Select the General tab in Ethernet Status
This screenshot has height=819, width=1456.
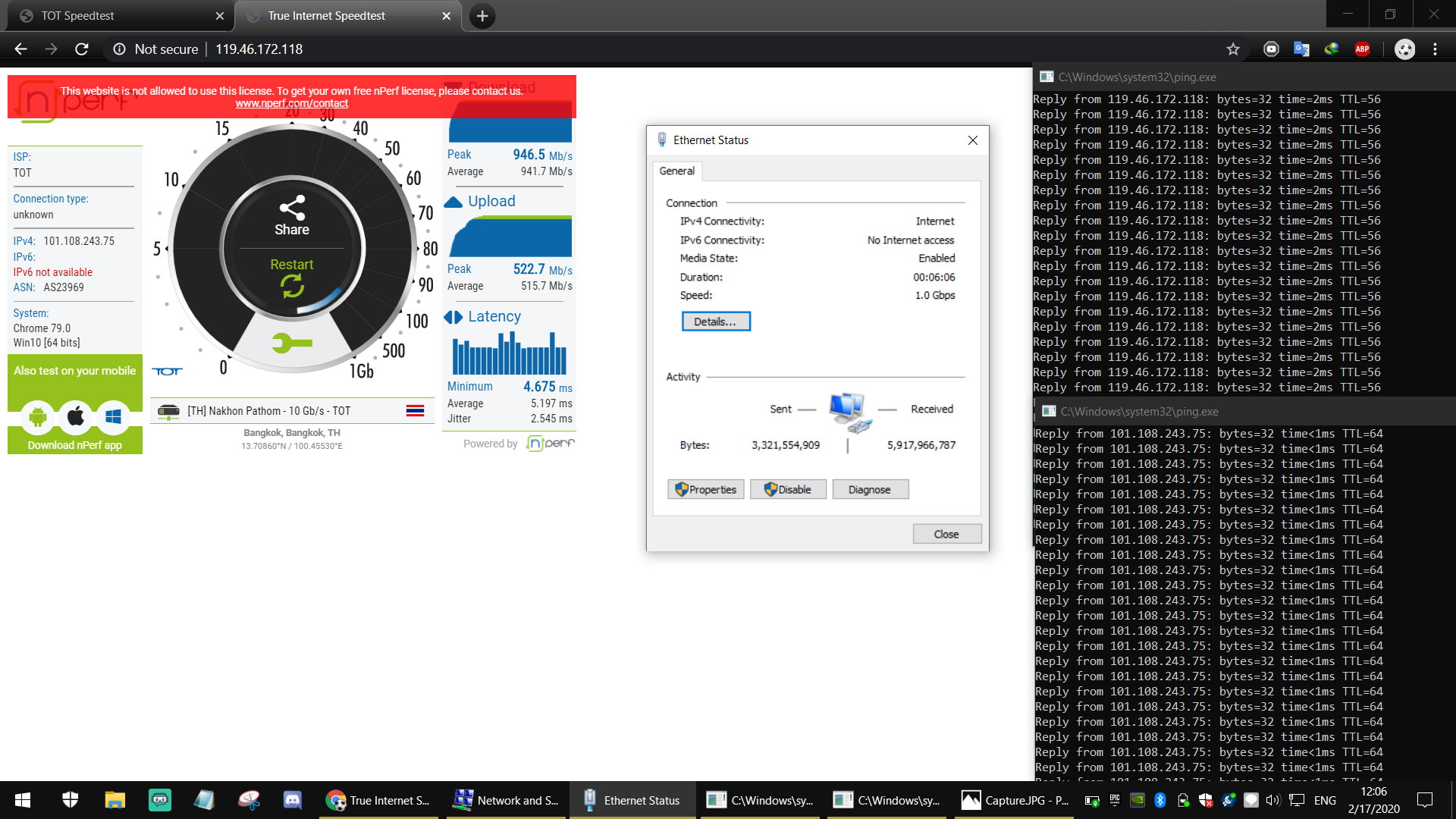coord(676,171)
